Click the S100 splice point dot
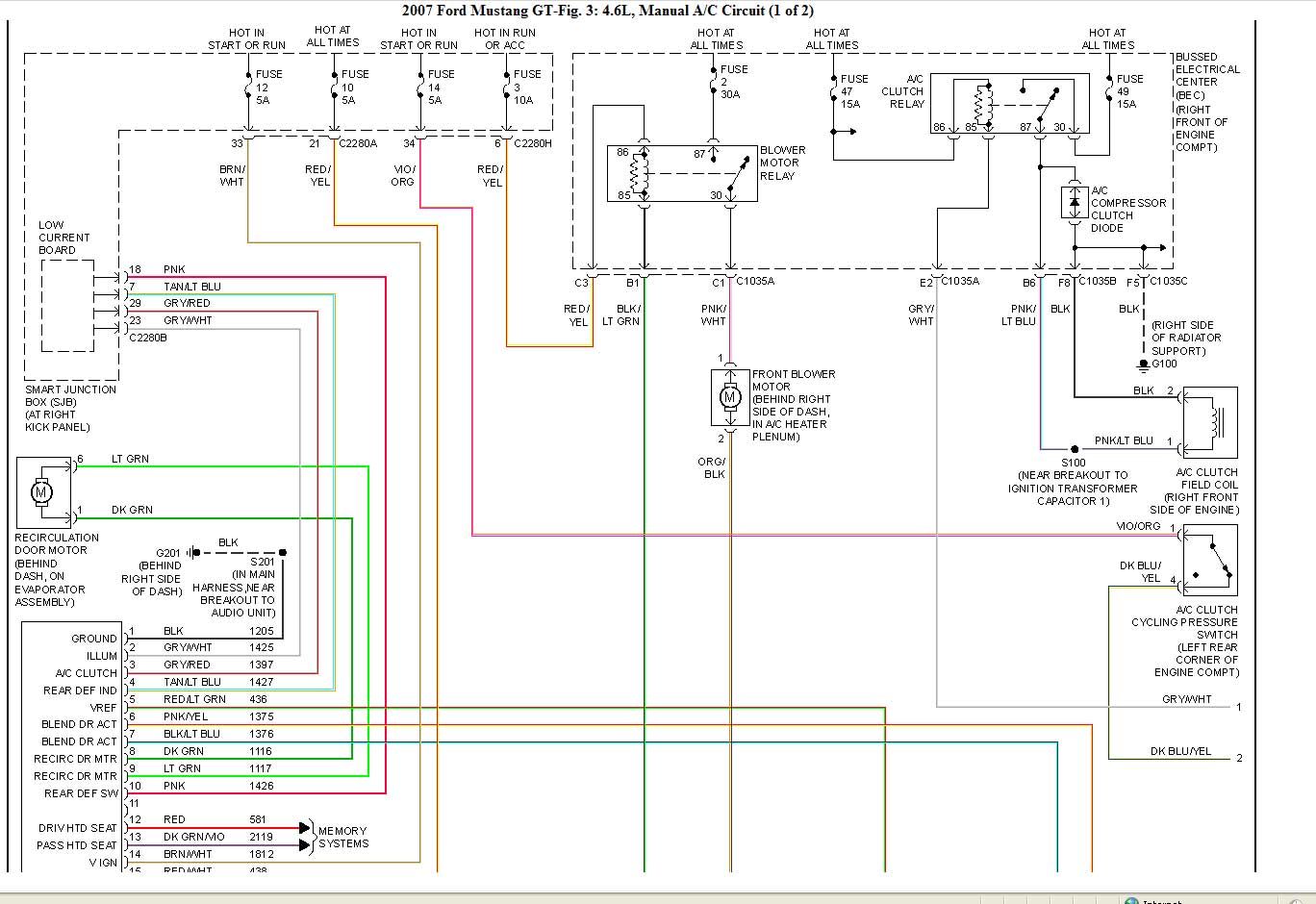This screenshot has width=1316, height=904. [1075, 449]
